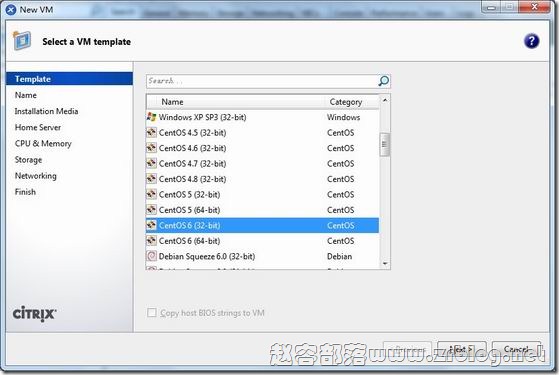Select CentOS 4.7 (32-bit) template

(x=262, y=163)
